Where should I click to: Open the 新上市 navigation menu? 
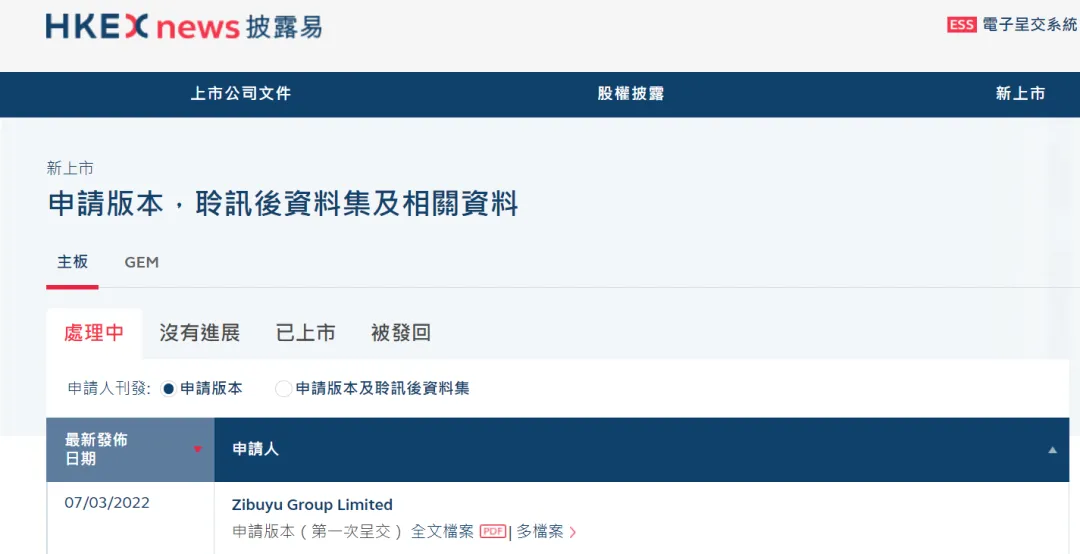click(1020, 94)
